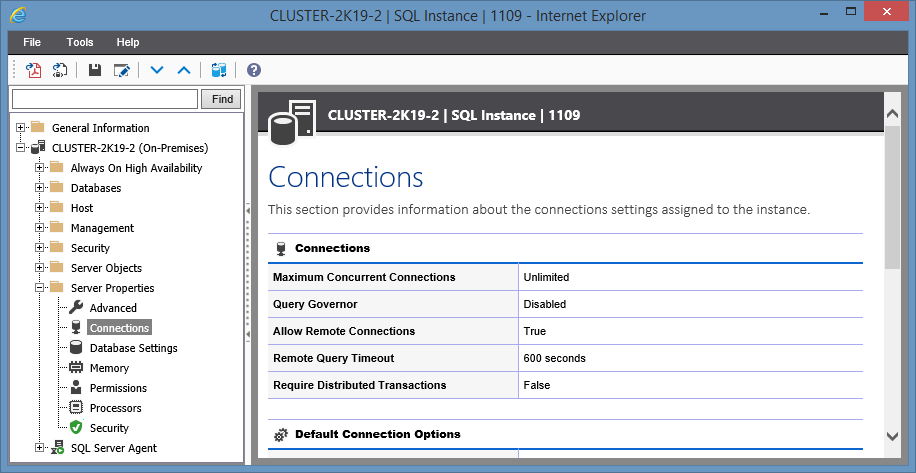Click the Memory chip icon
This screenshot has width=916, height=473.
[x=76, y=367]
